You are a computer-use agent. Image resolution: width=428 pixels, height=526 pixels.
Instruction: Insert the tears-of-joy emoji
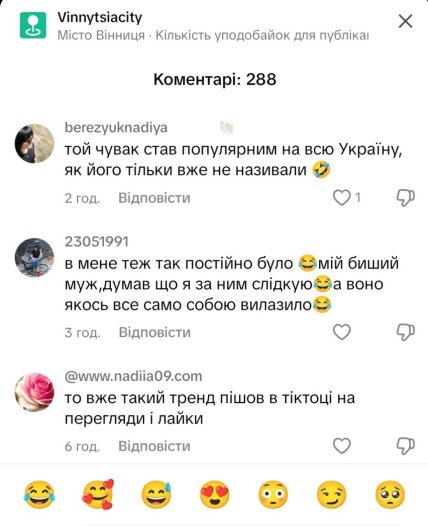pos(39,494)
